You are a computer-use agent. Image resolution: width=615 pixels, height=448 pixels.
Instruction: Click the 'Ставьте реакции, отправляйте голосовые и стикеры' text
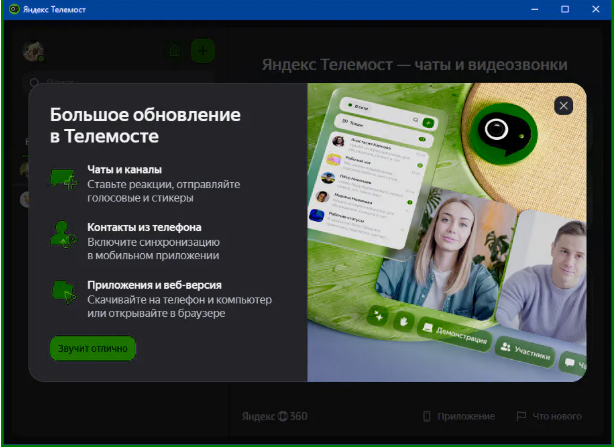pyautogui.click(x=164, y=191)
